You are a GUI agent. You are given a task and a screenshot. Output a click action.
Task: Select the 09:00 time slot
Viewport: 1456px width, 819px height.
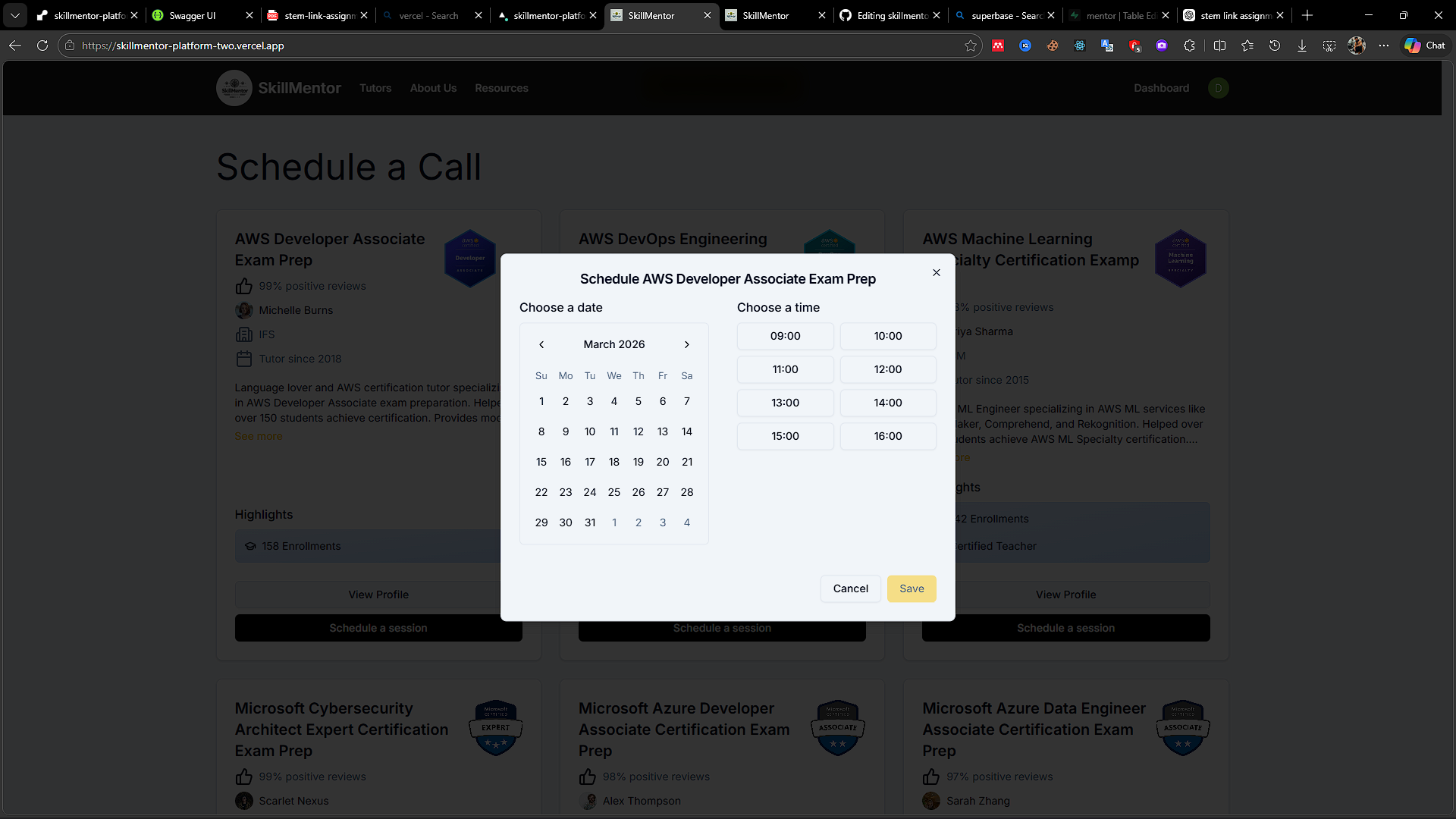tap(785, 336)
